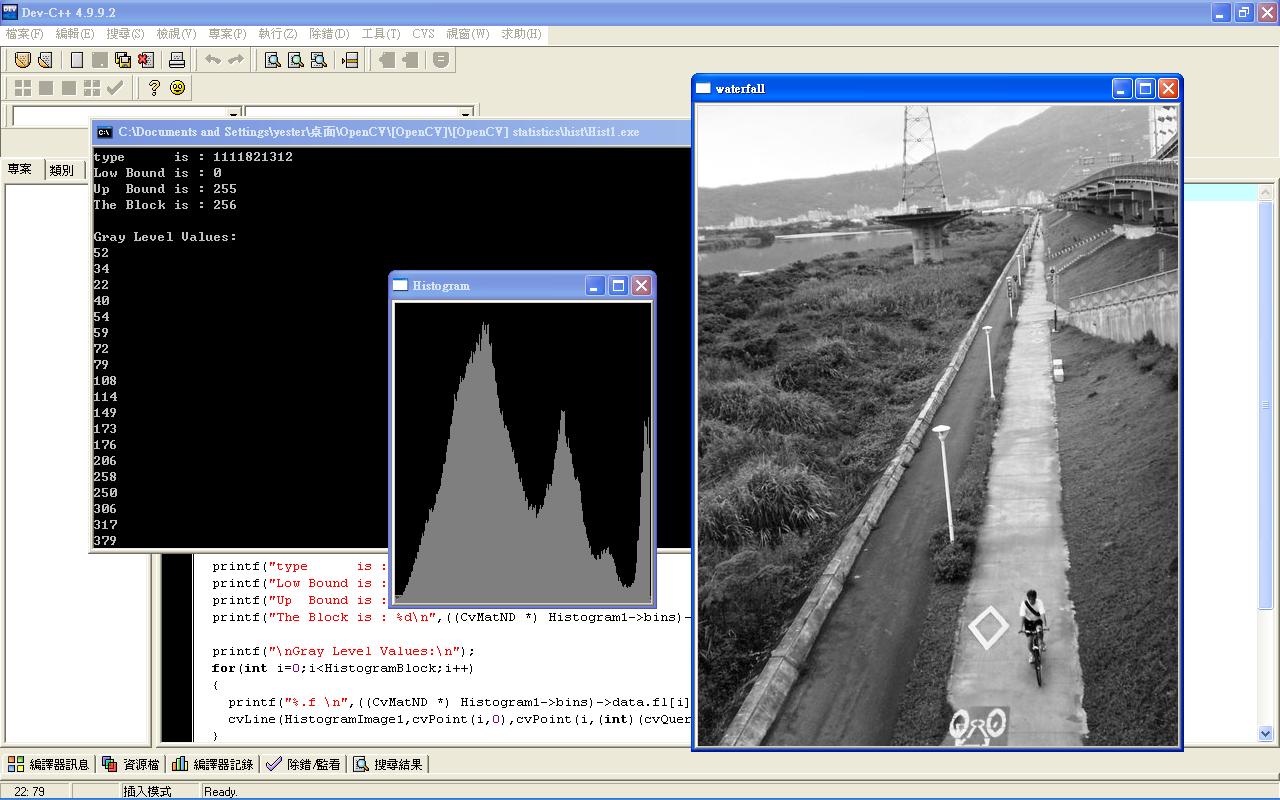Expand the second function combo box
The image size is (1280, 800).
click(x=466, y=114)
